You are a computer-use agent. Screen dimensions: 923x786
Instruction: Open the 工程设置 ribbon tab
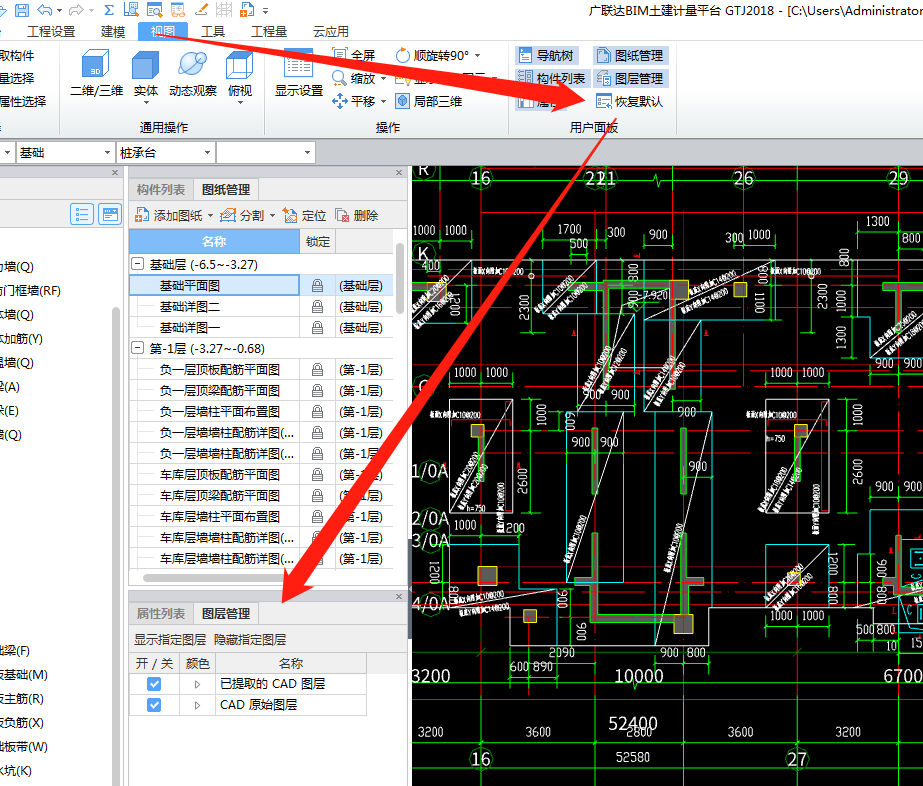pyautogui.click(x=51, y=32)
